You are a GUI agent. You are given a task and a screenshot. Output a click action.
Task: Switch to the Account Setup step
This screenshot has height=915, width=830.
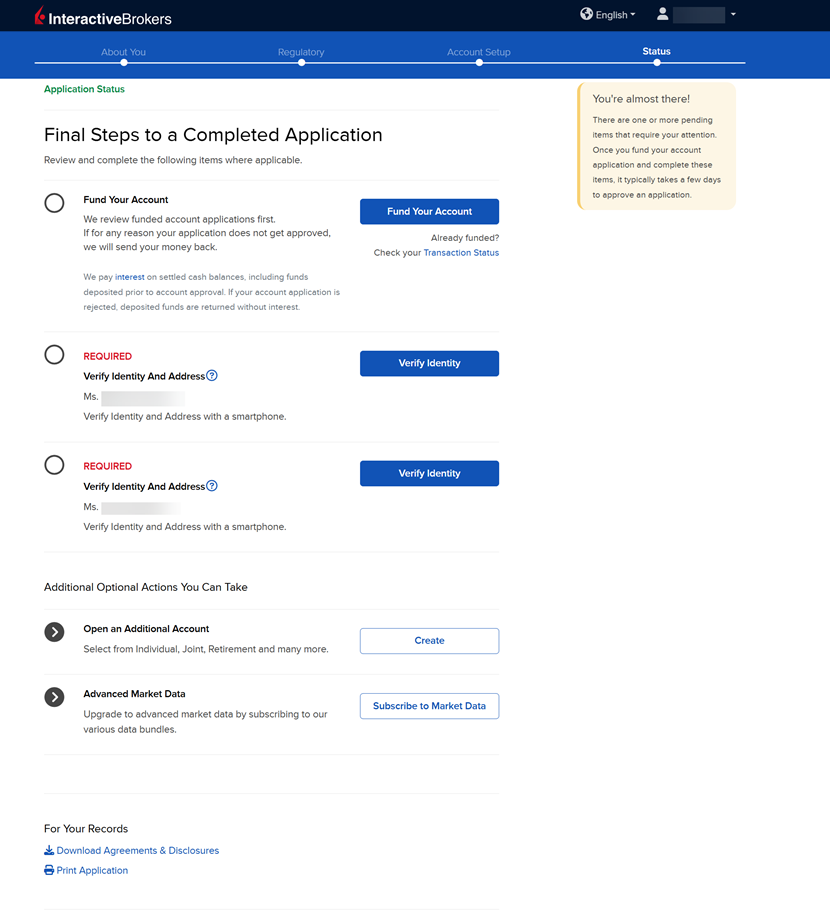tap(478, 52)
